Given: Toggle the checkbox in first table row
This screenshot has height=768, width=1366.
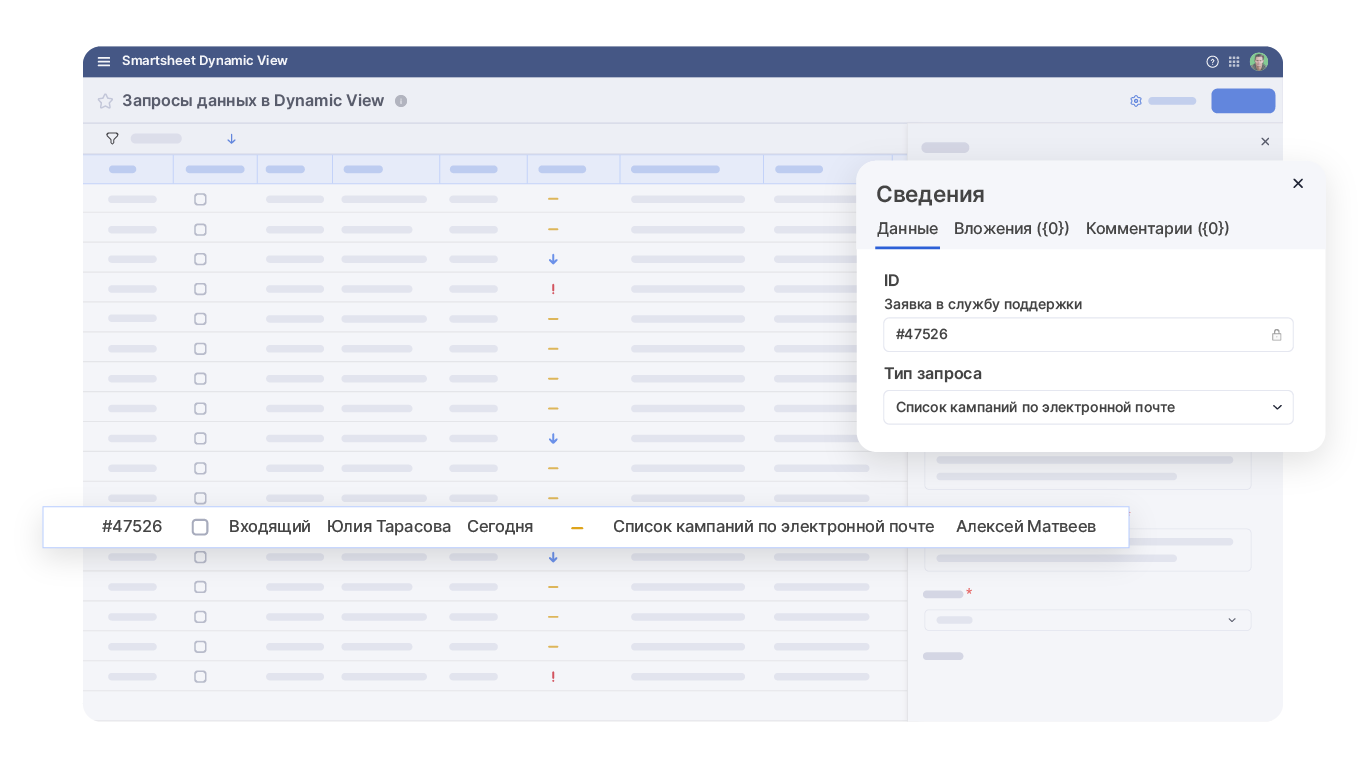Looking at the screenshot, I should point(200,199).
